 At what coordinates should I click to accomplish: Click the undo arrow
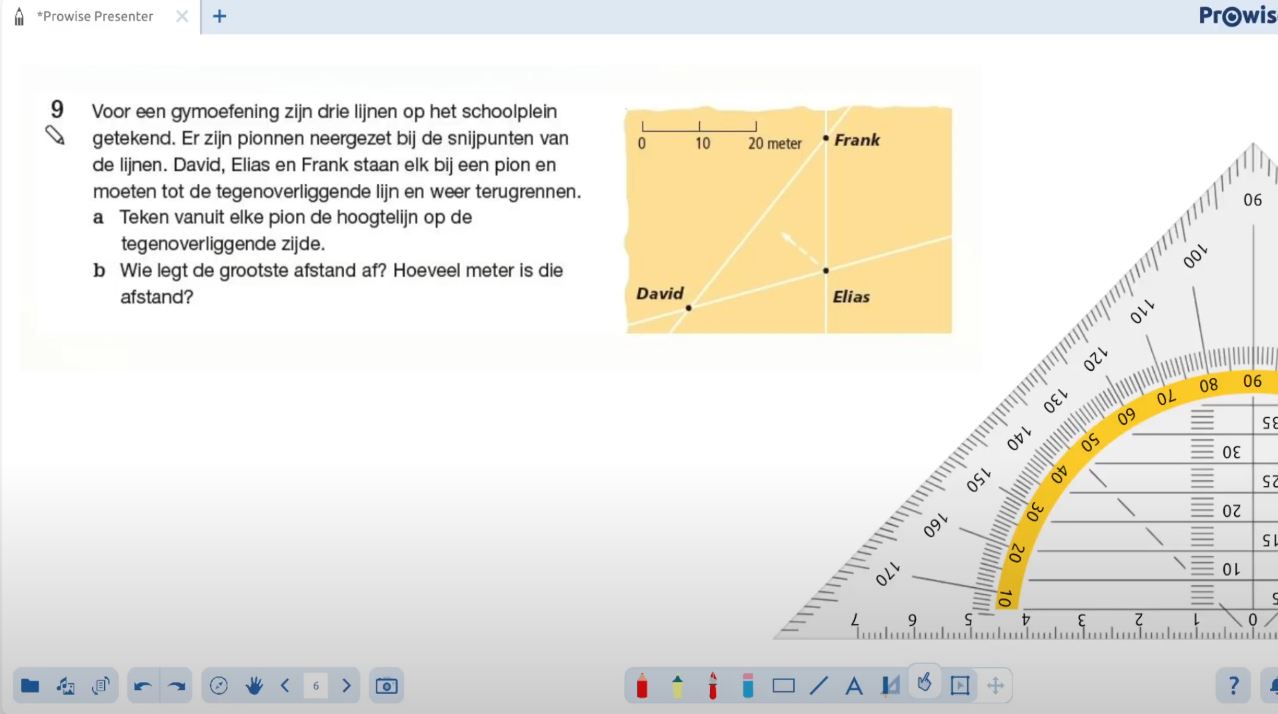(143, 685)
